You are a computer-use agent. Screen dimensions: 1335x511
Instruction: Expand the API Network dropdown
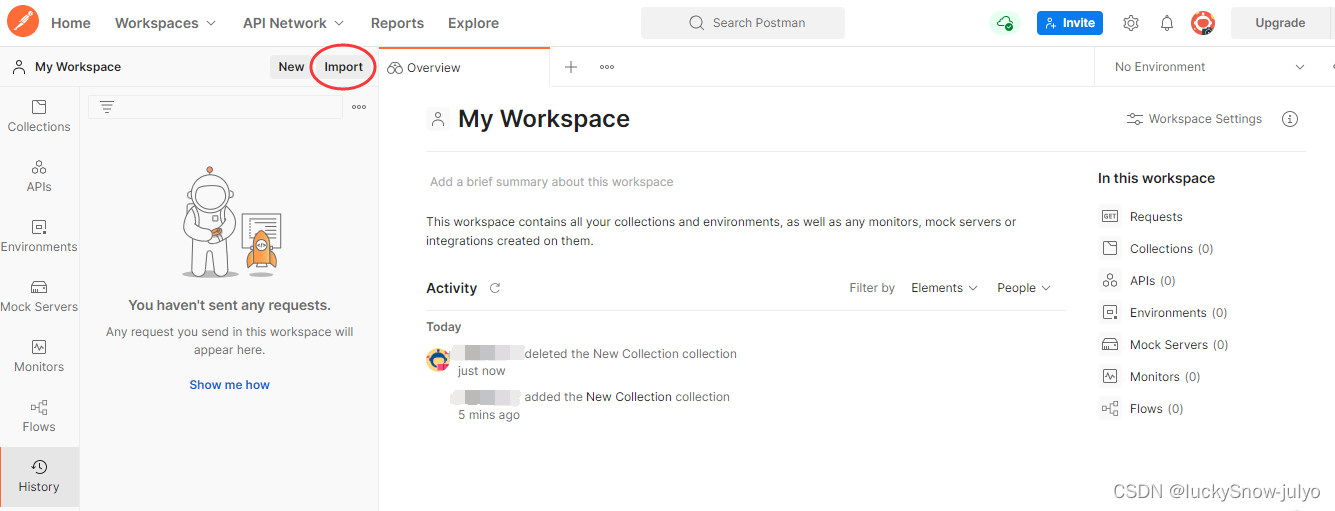click(293, 23)
